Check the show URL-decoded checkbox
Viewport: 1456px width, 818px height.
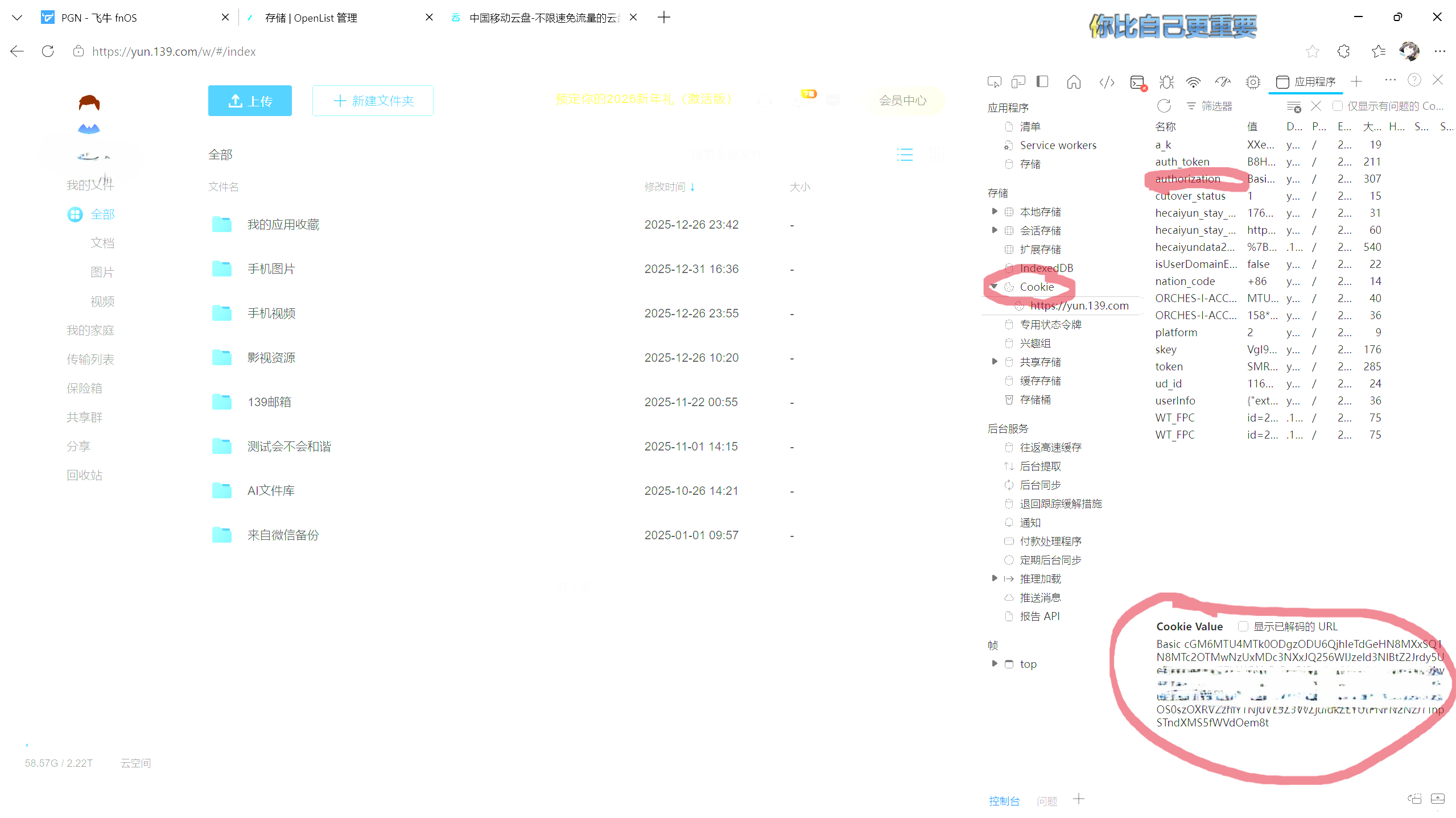[x=1243, y=626]
